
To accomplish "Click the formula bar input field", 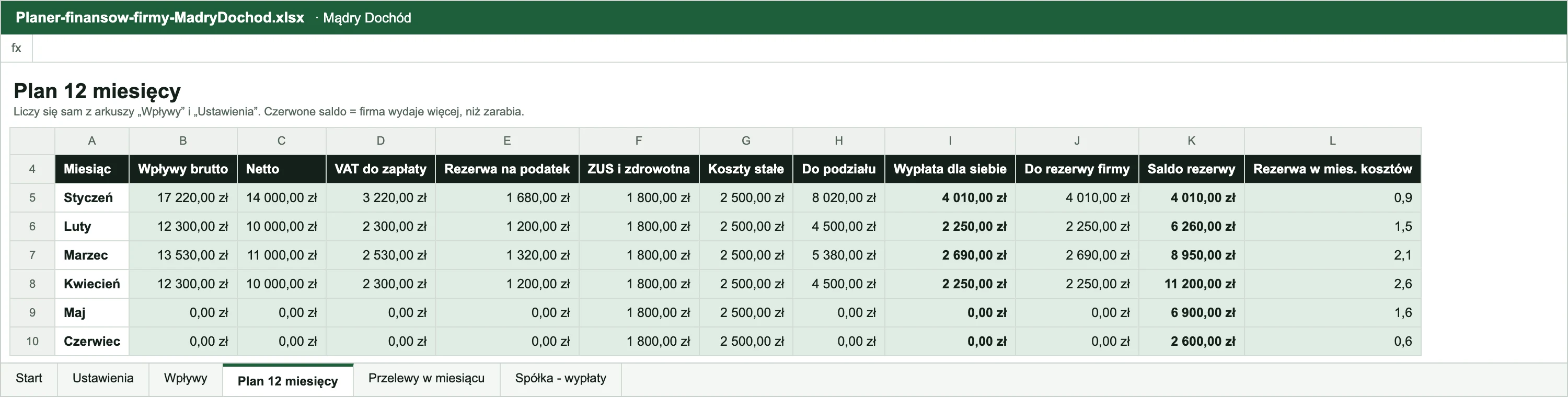I will tap(799, 48).
